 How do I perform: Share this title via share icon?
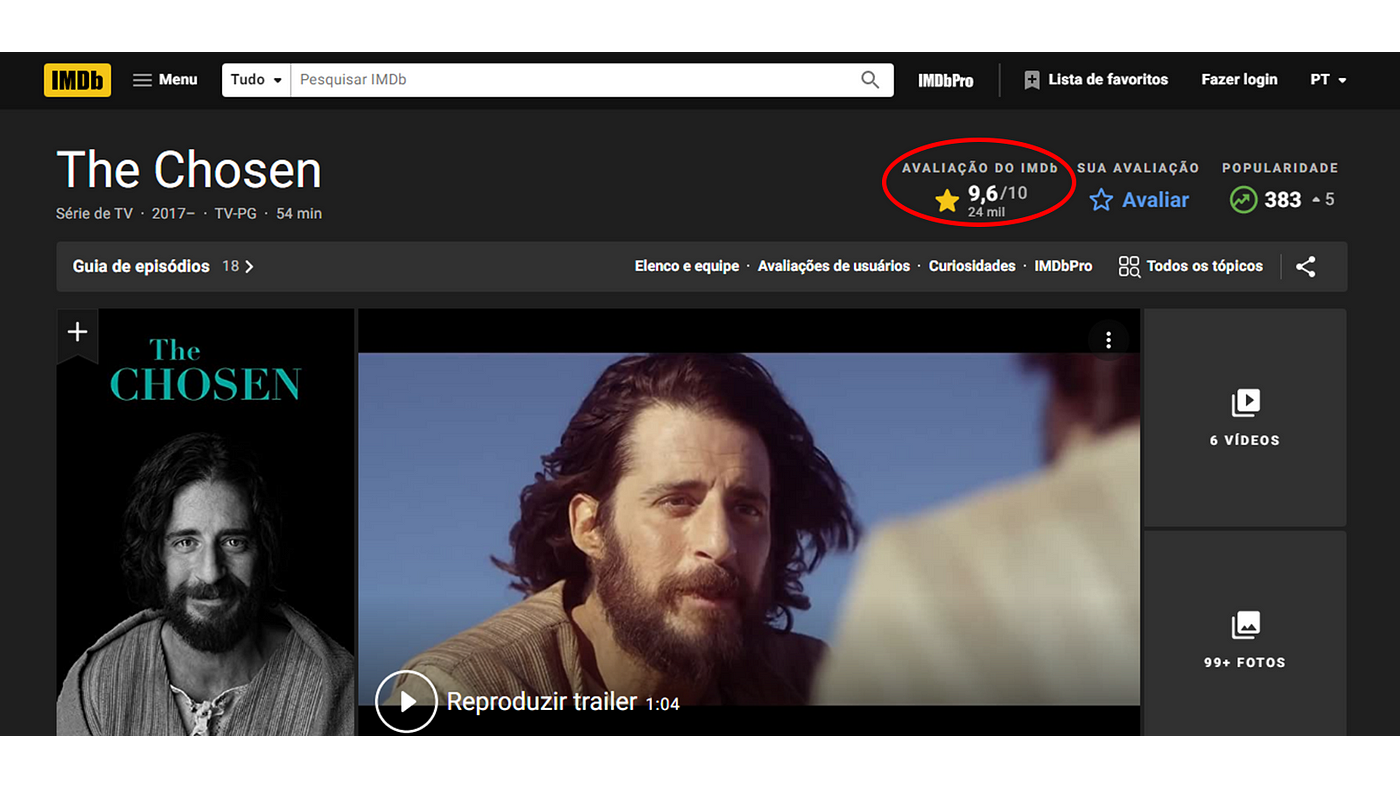(x=1306, y=266)
